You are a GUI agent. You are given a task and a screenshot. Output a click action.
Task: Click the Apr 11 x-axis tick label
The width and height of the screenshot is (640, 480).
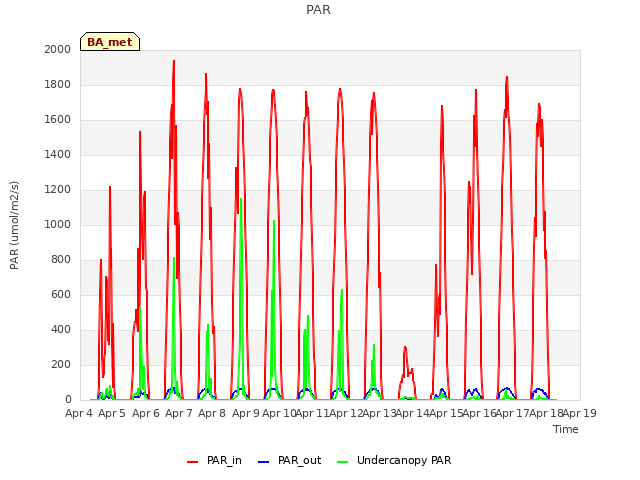(312, 413)
